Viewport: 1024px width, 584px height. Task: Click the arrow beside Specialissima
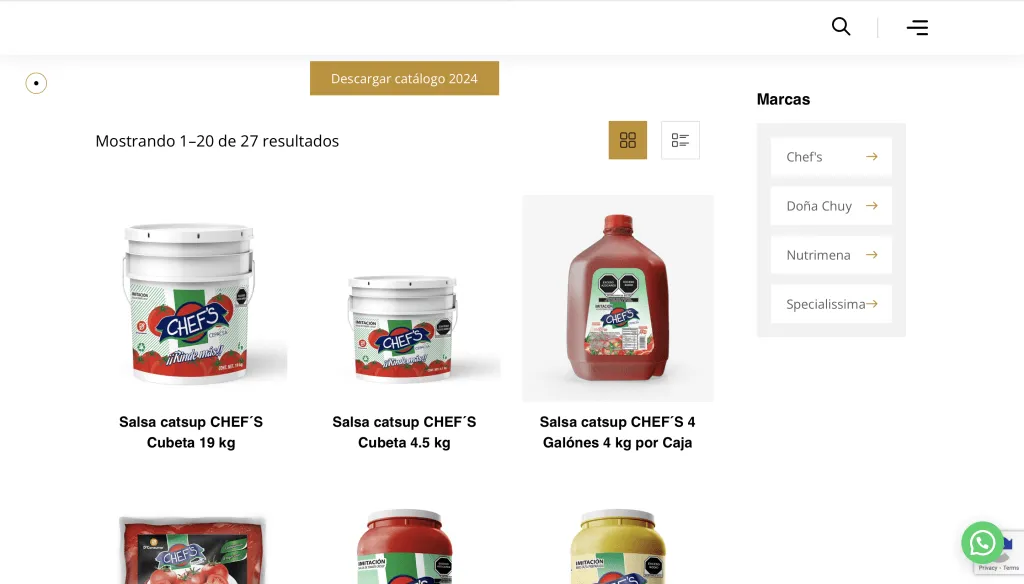(871, 304)
